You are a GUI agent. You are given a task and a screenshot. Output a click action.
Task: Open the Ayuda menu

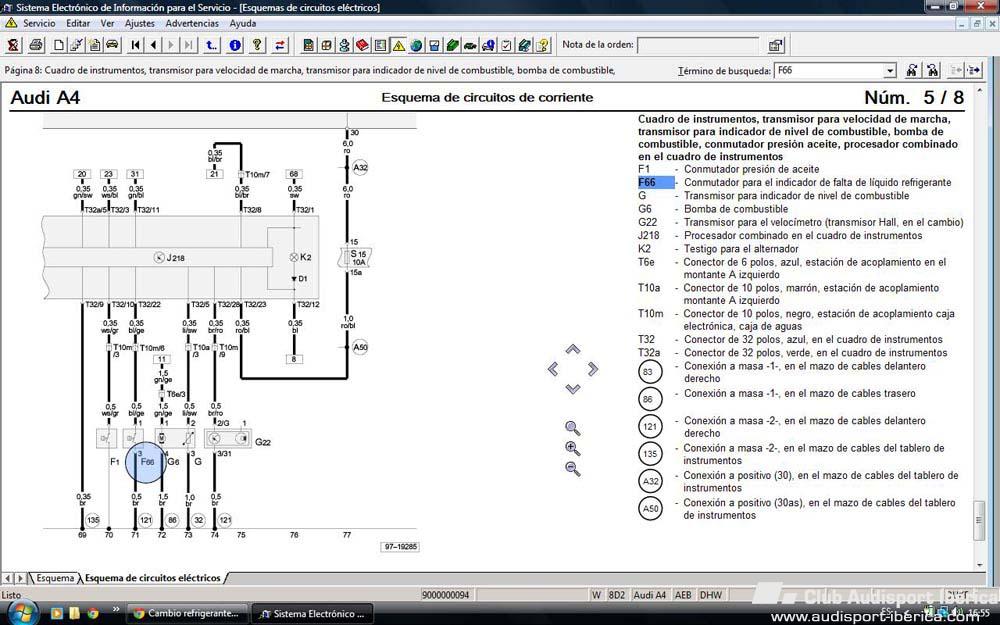(x=242, y=23)
